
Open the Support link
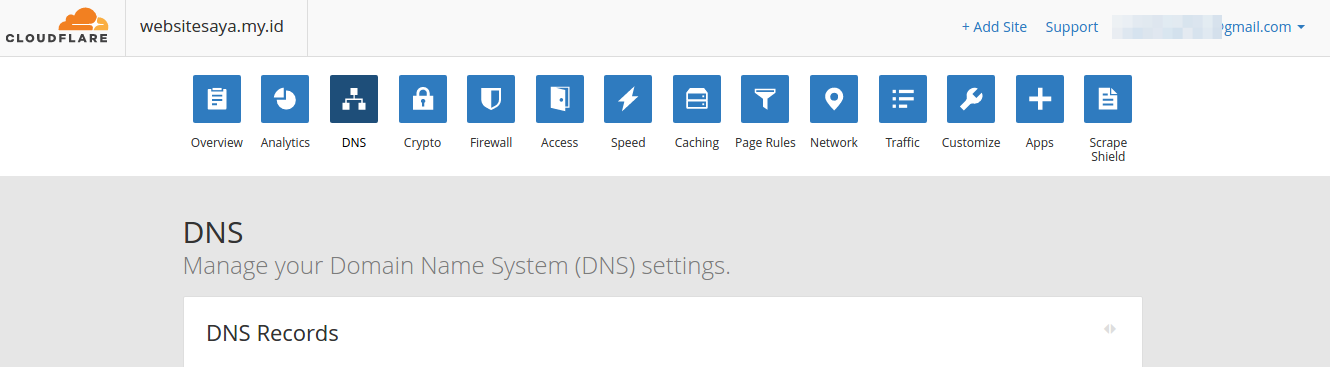(x=1072, y=27)
